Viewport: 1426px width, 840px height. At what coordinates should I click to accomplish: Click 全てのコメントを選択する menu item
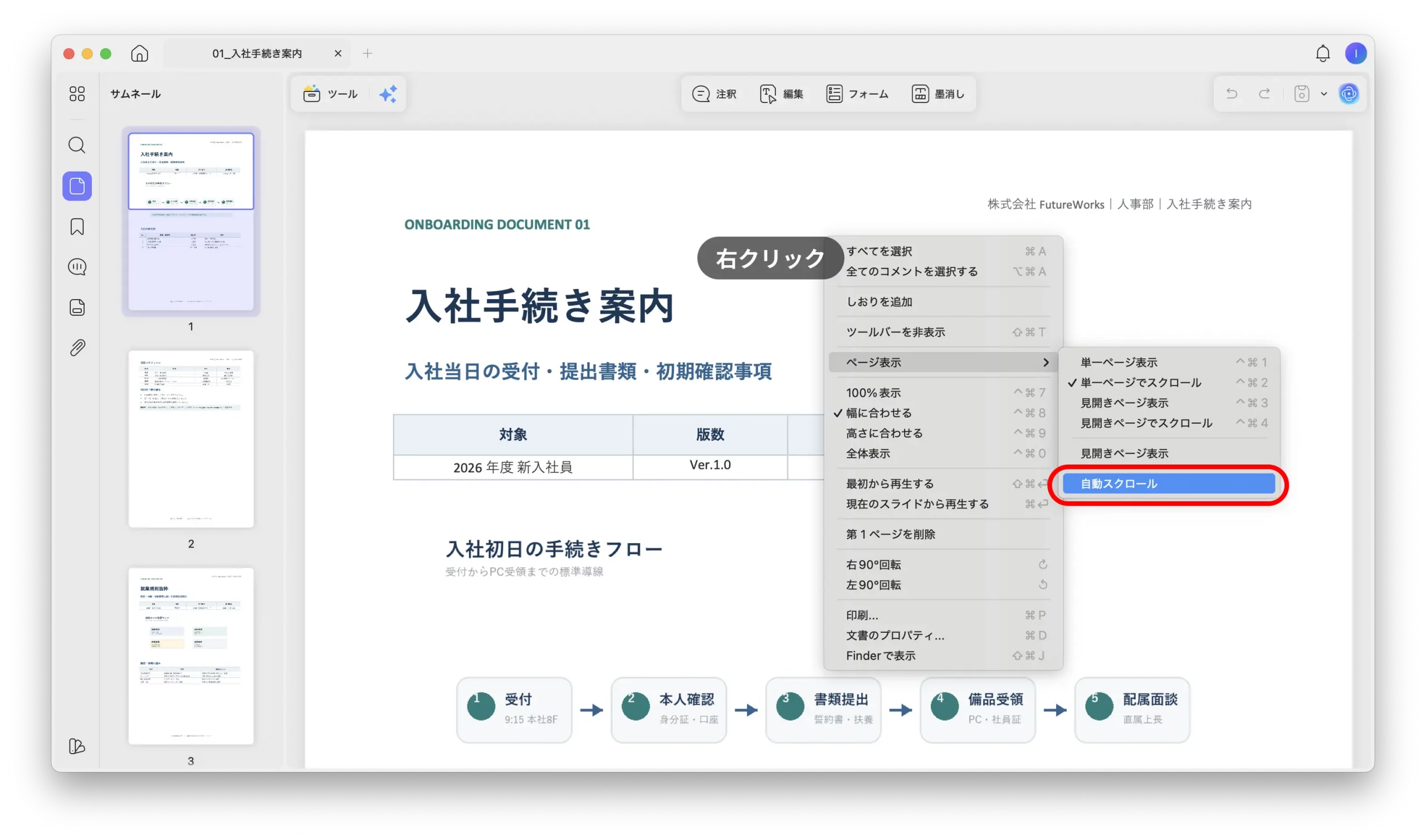[942, 272]
